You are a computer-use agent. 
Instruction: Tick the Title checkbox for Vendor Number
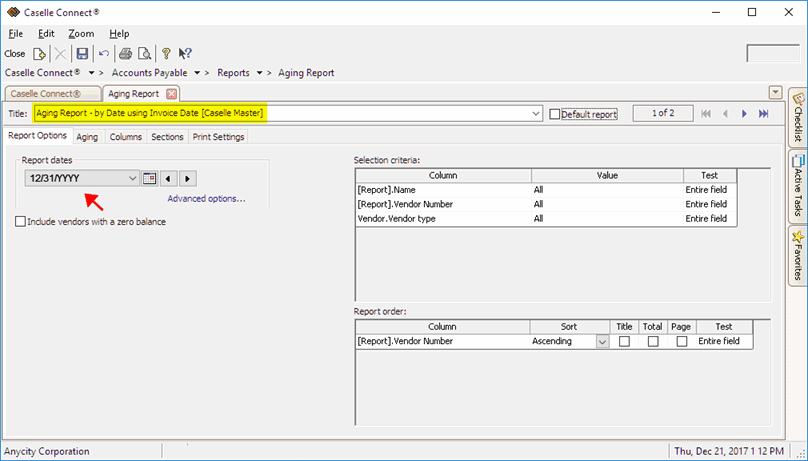[624, 341]
